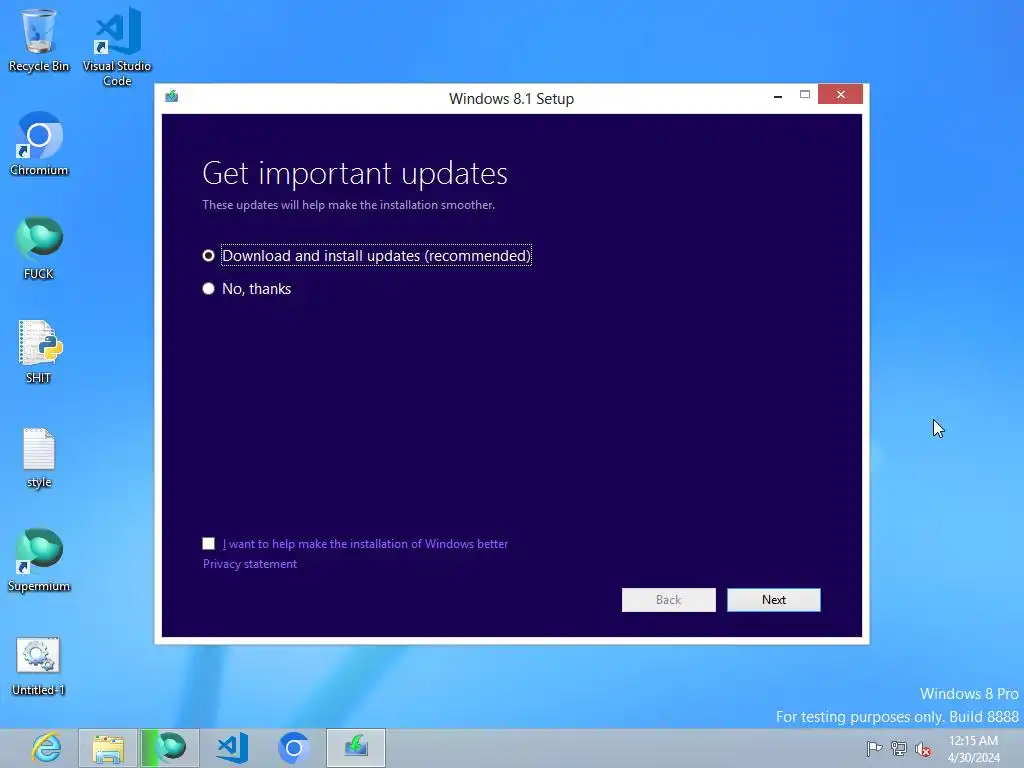Open File Explorer from the taskbar
Screen dimensions: 1024x768
click(108, 748)
